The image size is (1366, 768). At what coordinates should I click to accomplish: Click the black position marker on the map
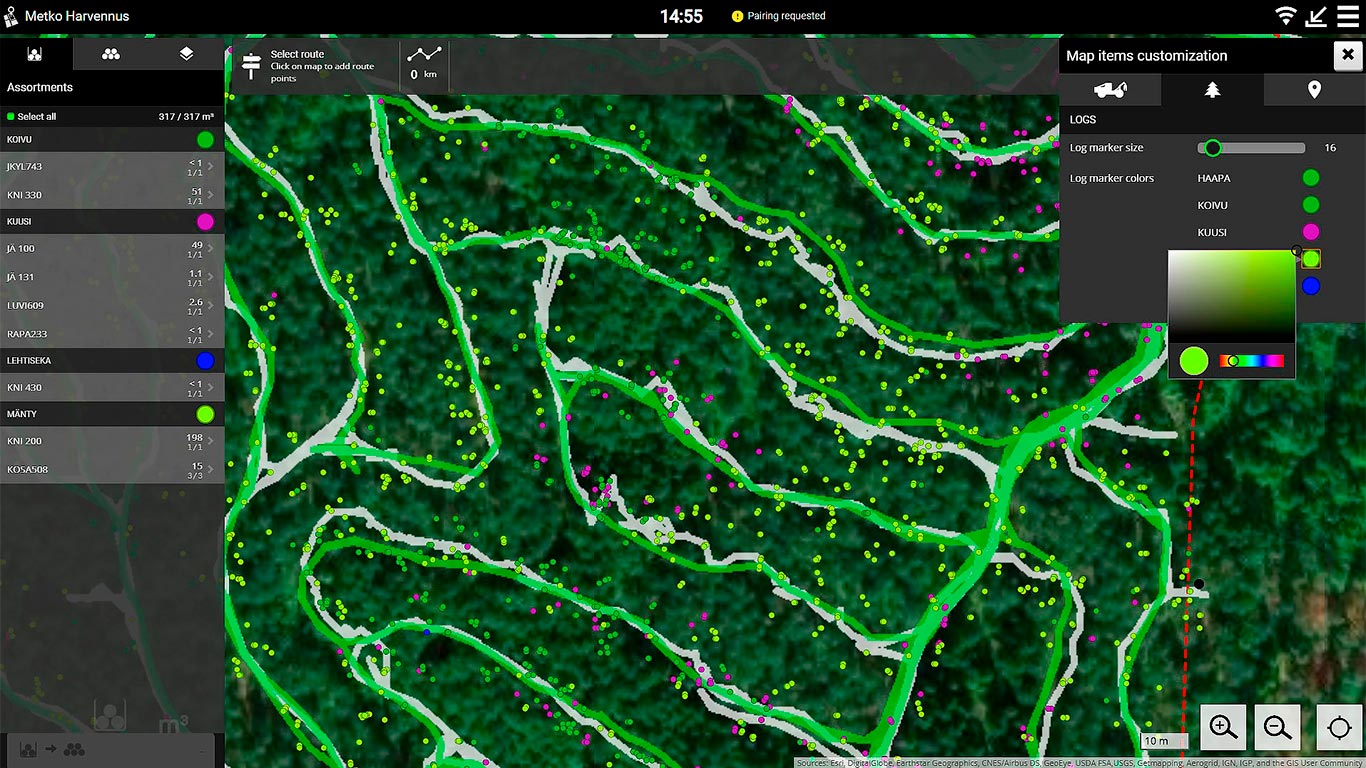[1199, 584]
